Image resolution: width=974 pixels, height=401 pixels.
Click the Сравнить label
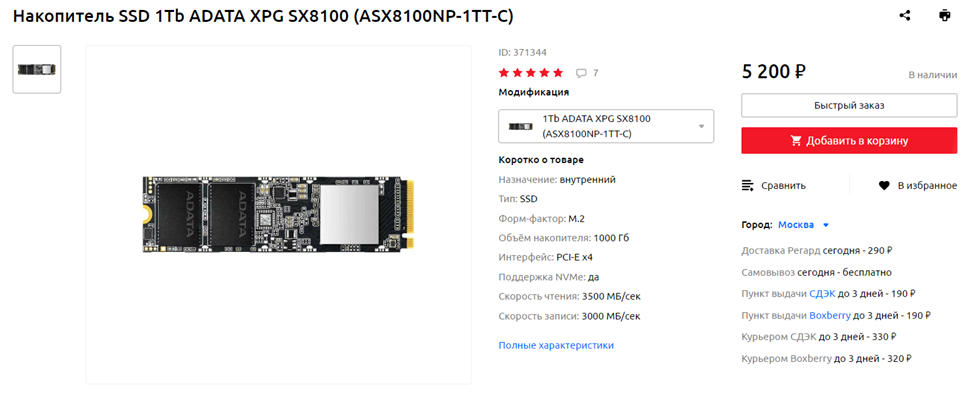[x=783, y=185]
